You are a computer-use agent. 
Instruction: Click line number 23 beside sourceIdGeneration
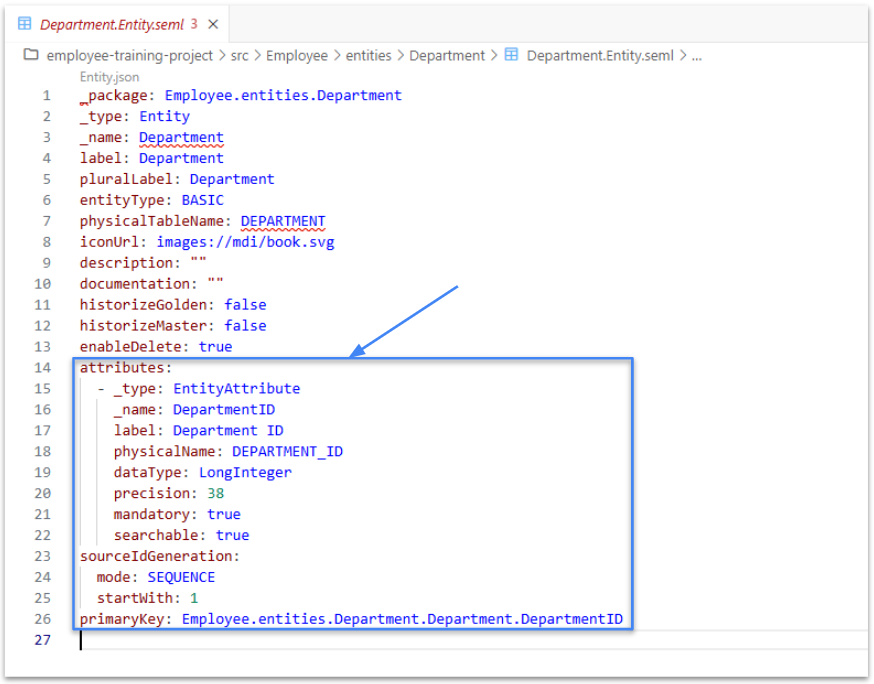tap(42, 556)
